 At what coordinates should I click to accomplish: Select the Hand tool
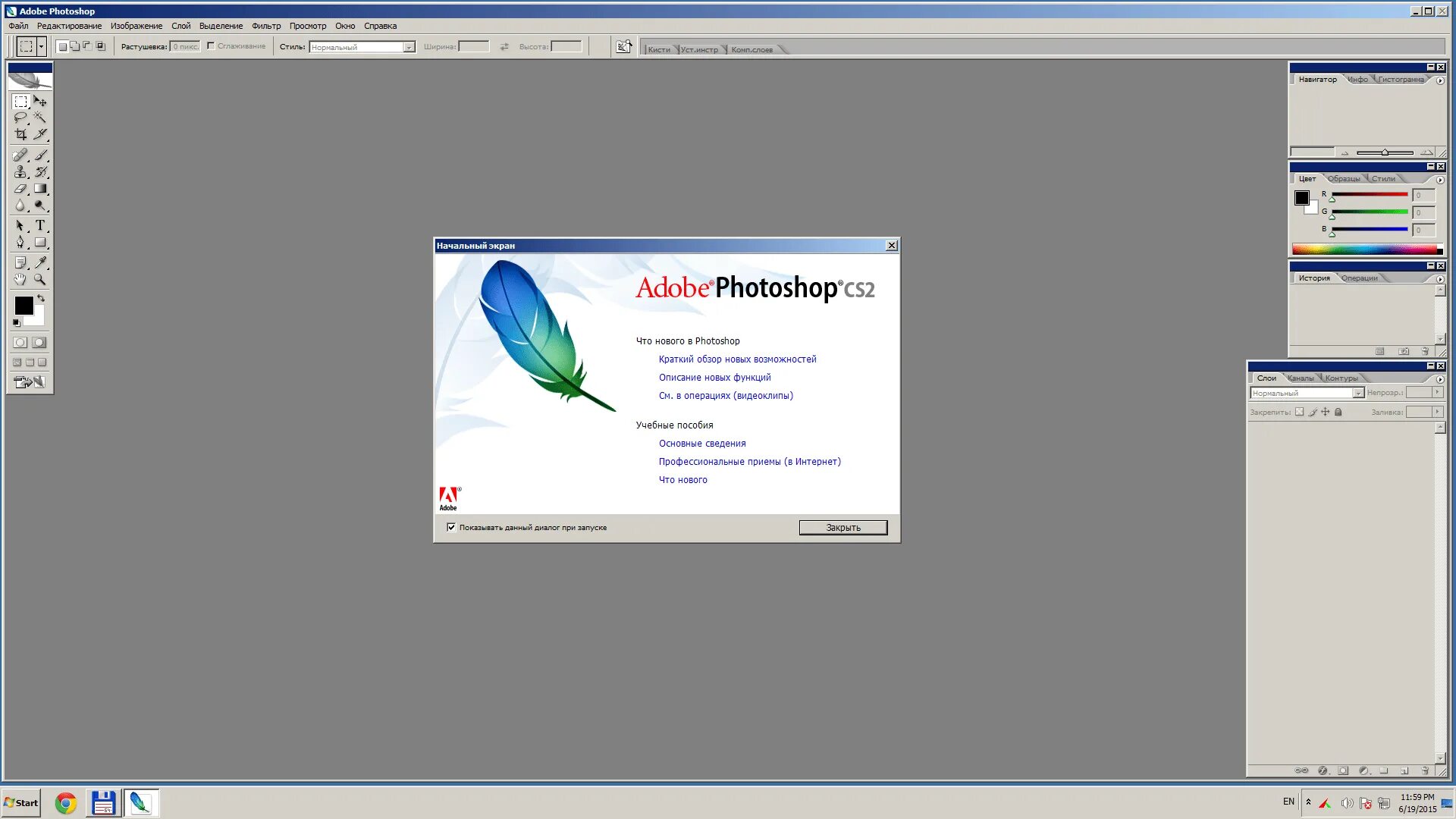click(x=20, y=279)
